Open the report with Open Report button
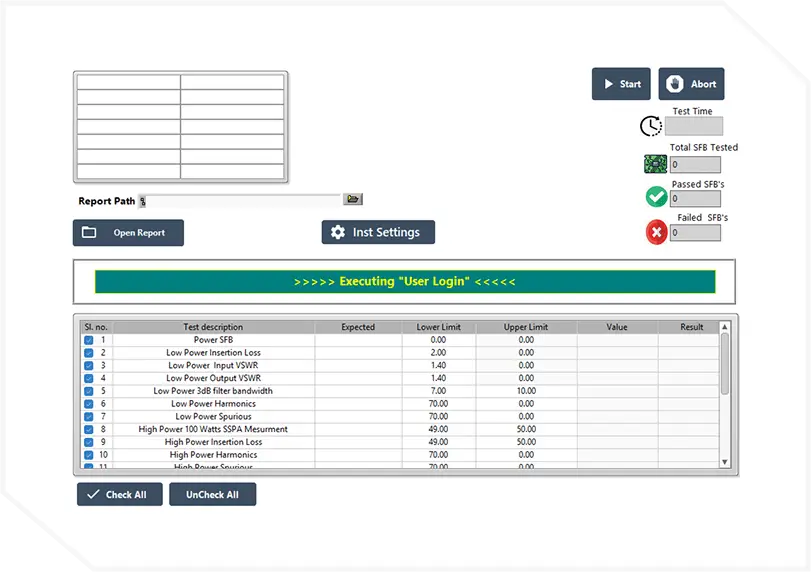The image size is (811, 572). click(128, 233)
